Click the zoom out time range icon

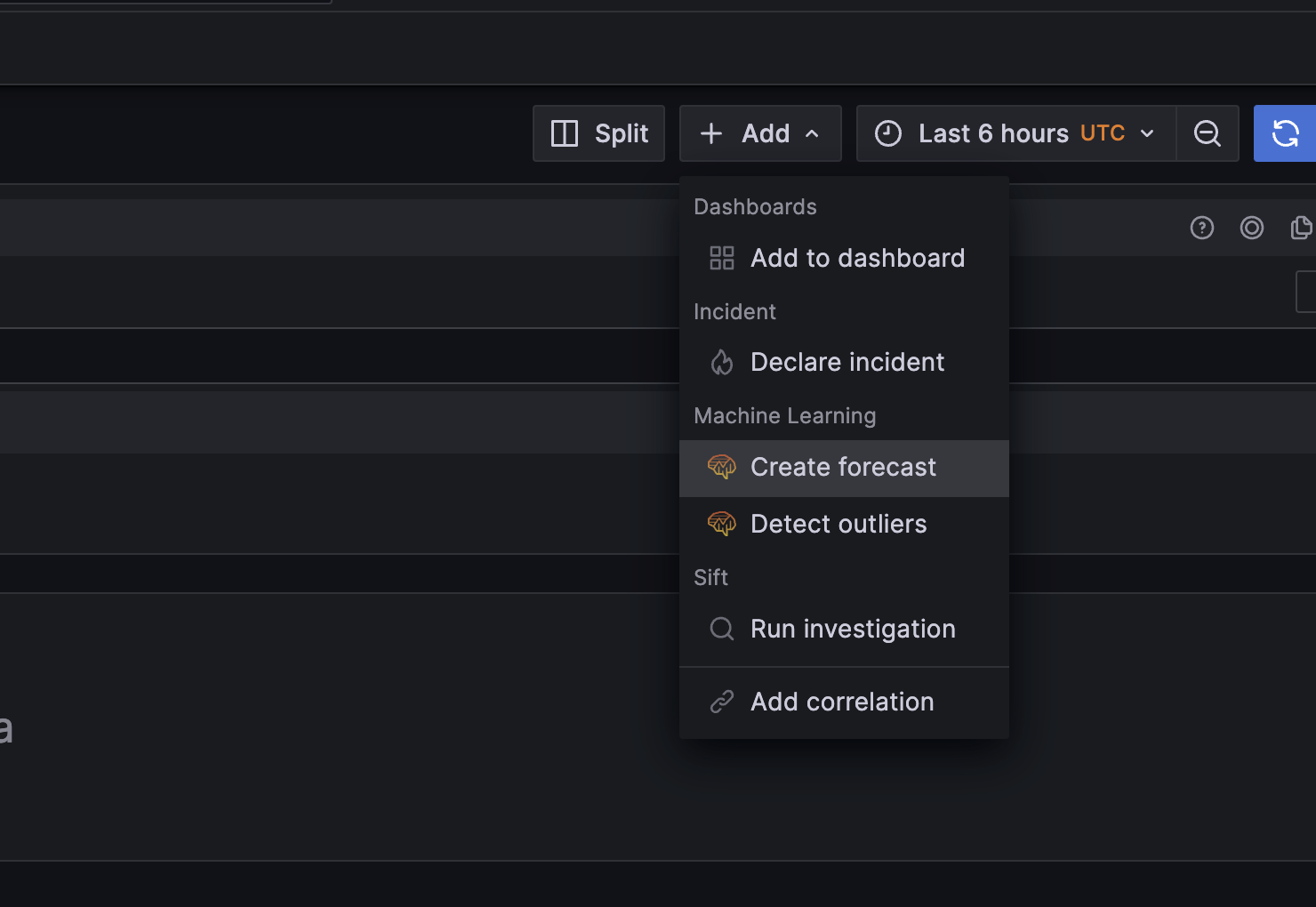pos(1207,133)
